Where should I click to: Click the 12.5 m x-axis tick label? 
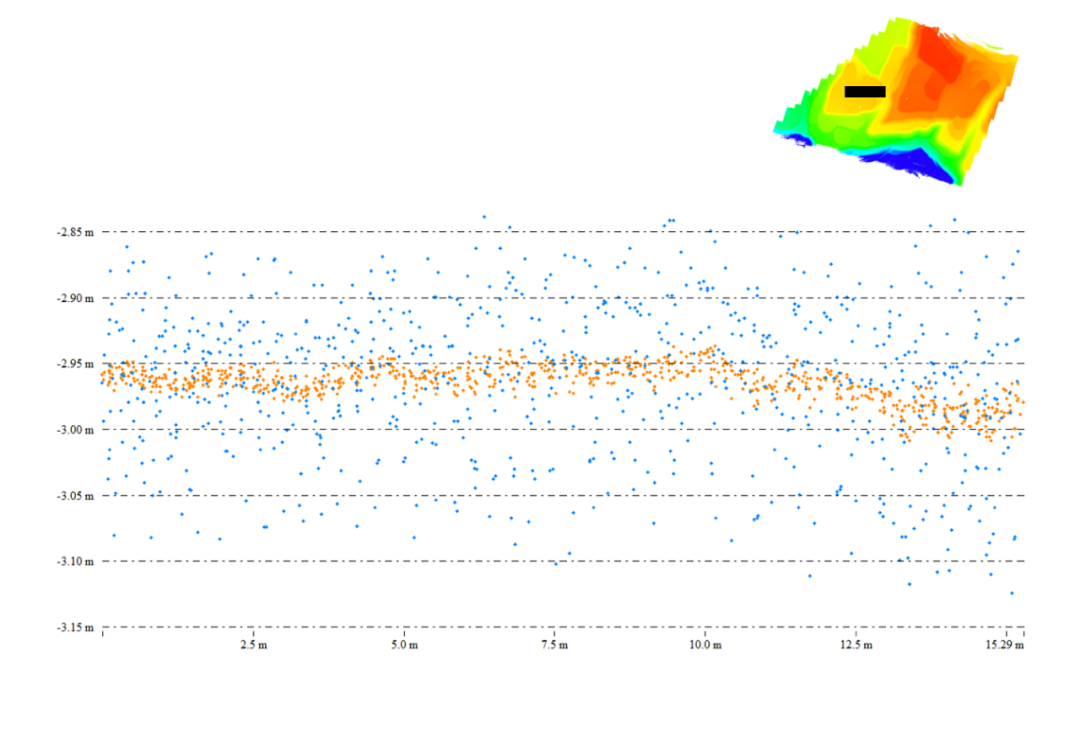click(x=856, y=646)
